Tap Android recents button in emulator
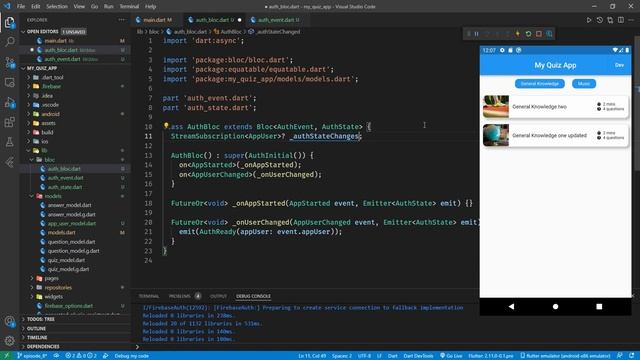The width and height of the screenshot is (640, 360). (x=599, y=306)
